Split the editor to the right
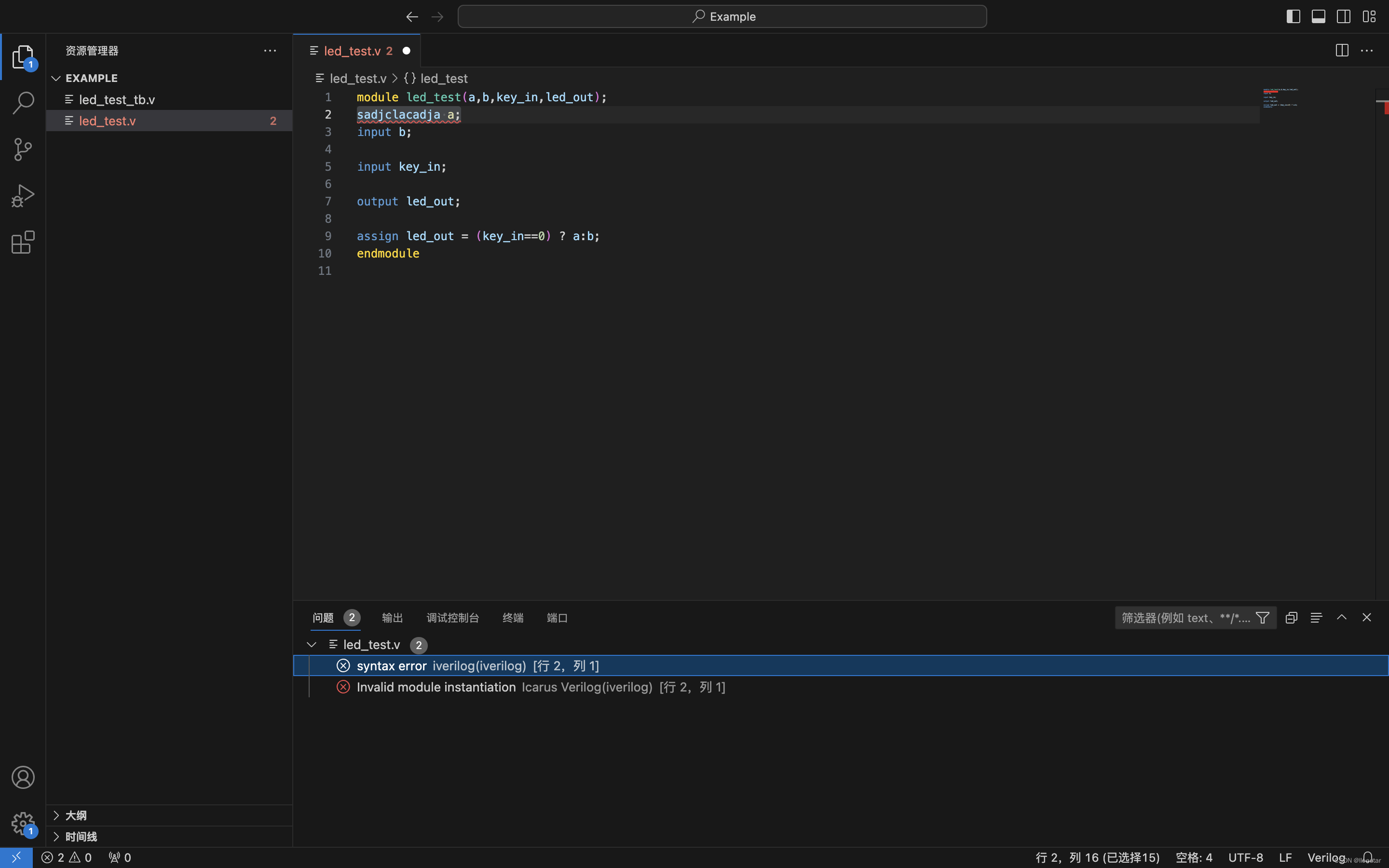 [1342, 51]
